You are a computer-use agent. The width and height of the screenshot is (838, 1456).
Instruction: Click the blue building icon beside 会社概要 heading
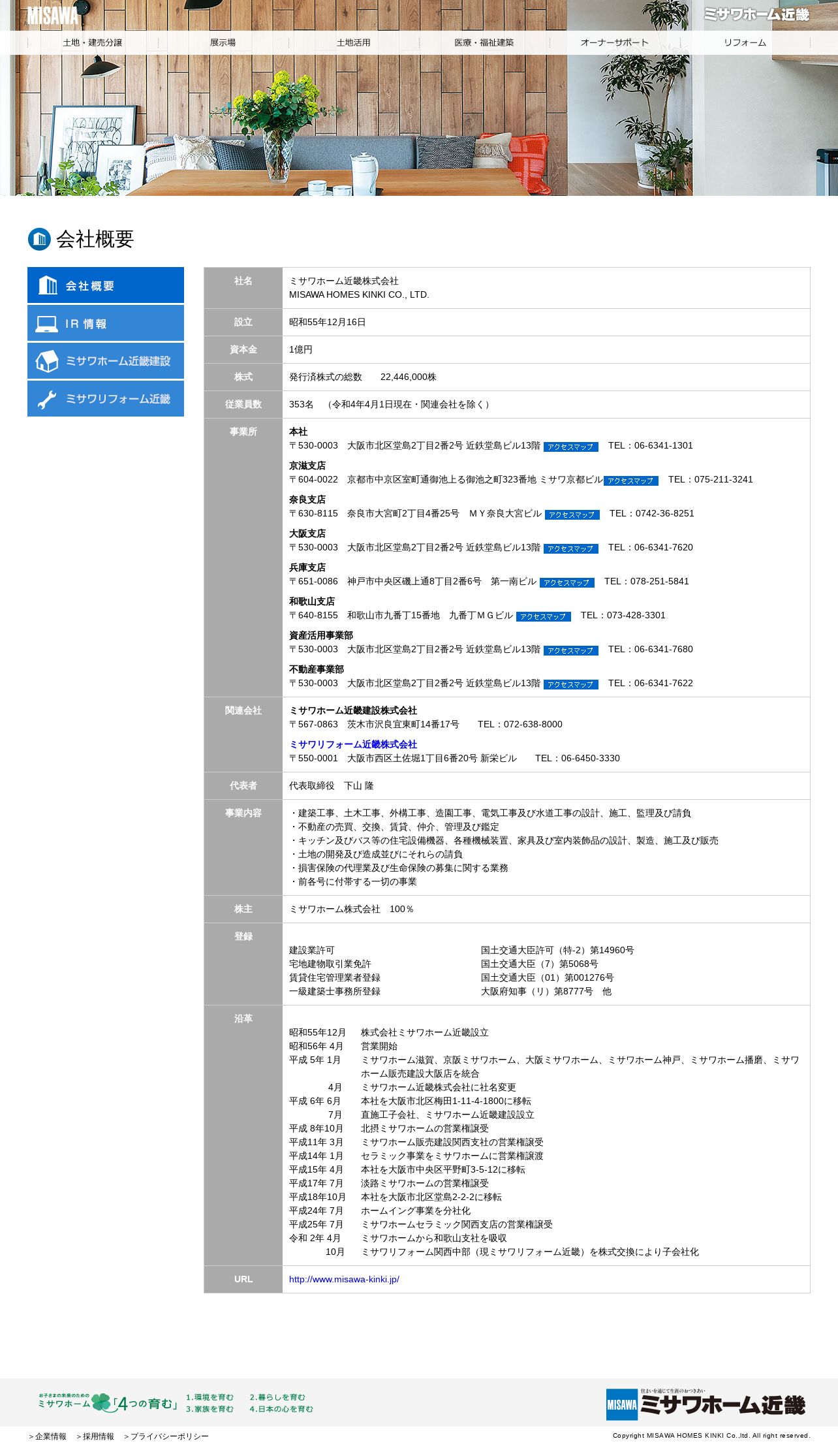[x=39, y=239]
